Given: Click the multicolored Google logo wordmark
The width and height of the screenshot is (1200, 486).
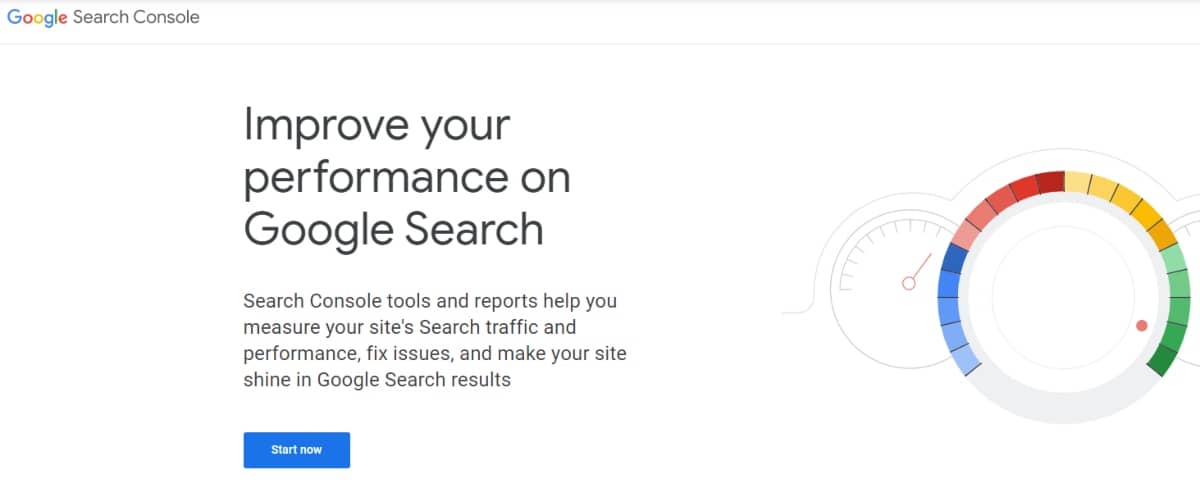Looking at the screenshot, I should coord(36,18).
